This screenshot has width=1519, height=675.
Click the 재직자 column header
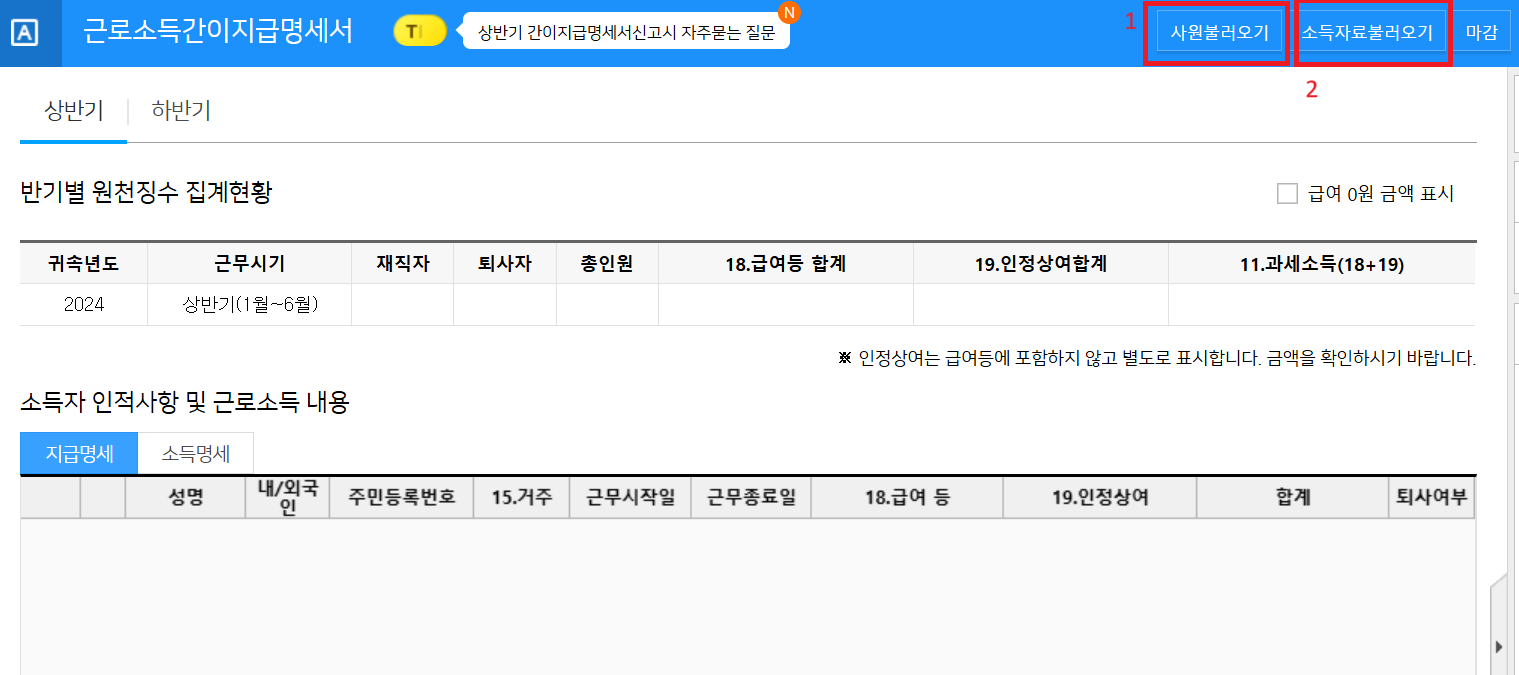click(x=403, y=264)
